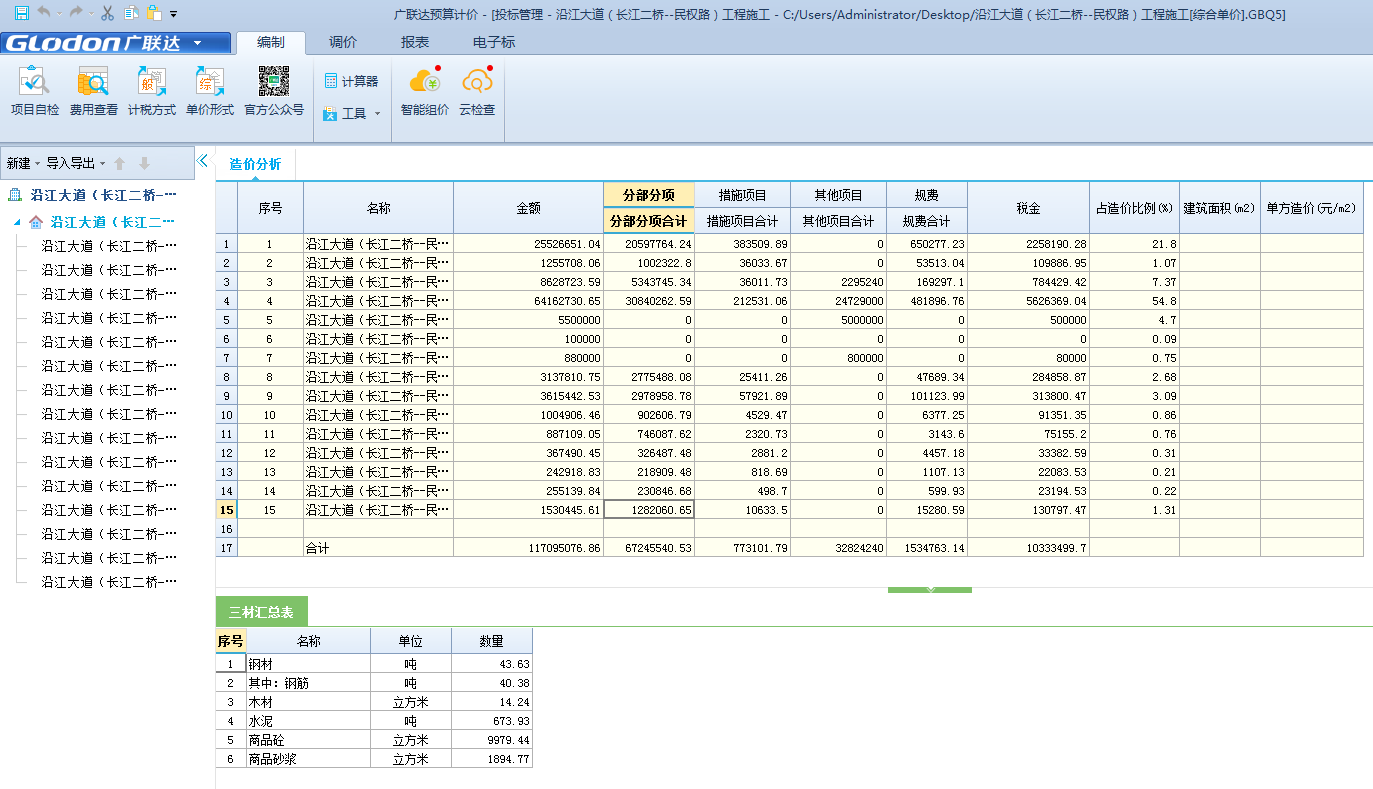Screen dimensions: 1373x789
Task: Copy with the quick access copy icon
Action: click(131, 13)
